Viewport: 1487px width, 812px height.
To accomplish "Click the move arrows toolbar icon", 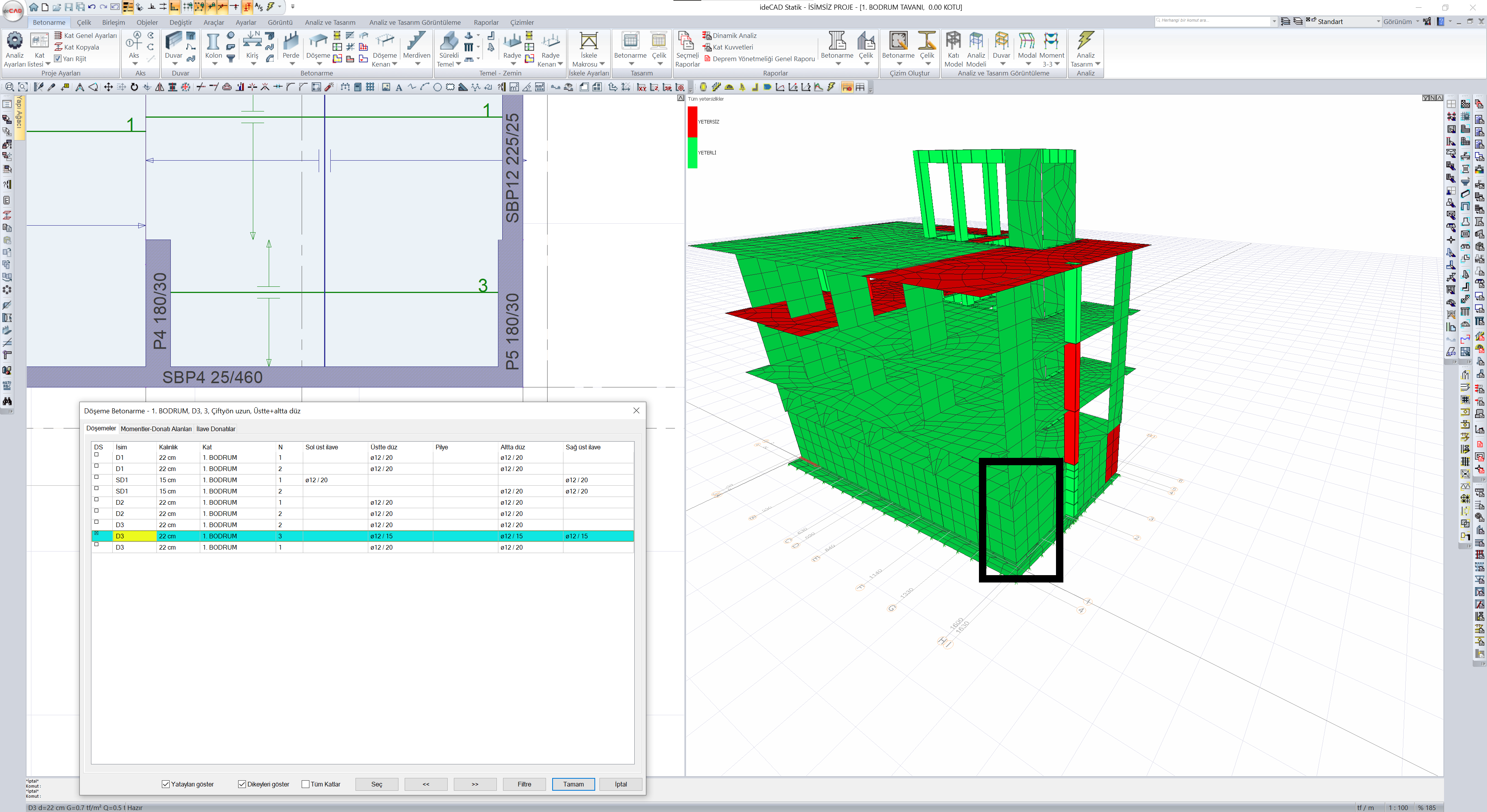I will coord(108,87).
